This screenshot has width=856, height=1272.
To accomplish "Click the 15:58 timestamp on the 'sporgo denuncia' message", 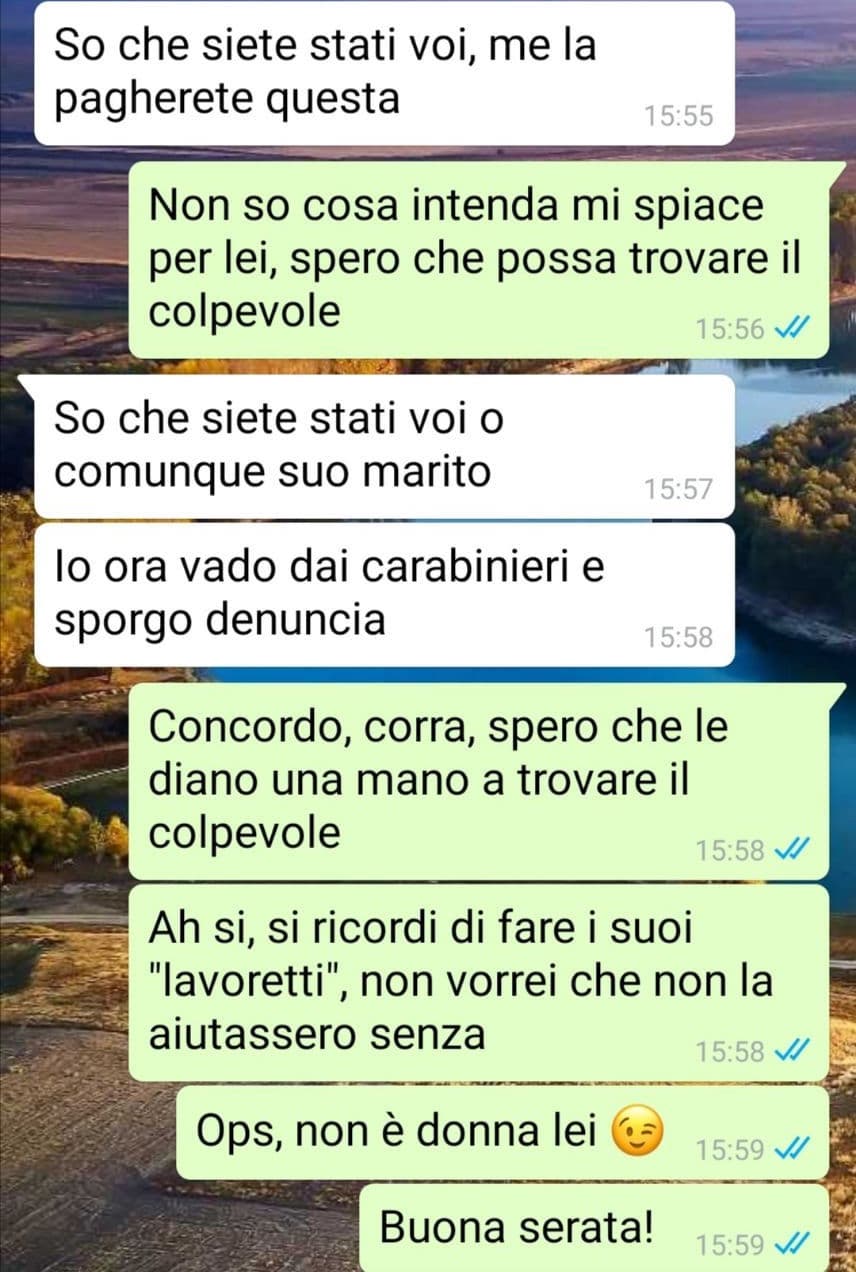I will click(678, 637).
